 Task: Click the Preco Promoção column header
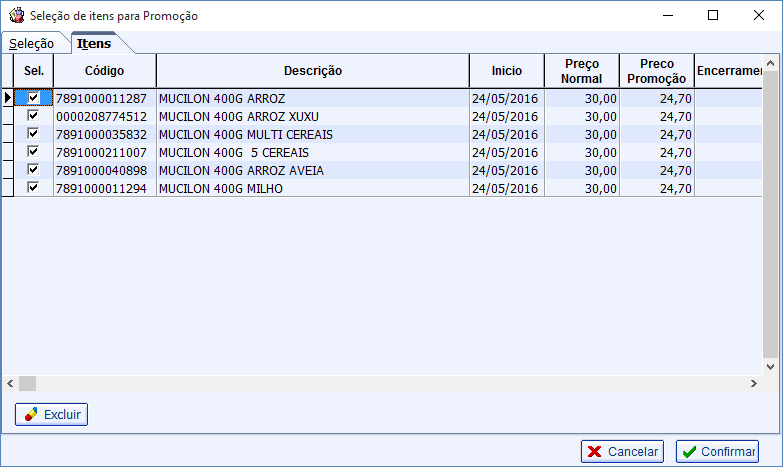click(657, 71)
